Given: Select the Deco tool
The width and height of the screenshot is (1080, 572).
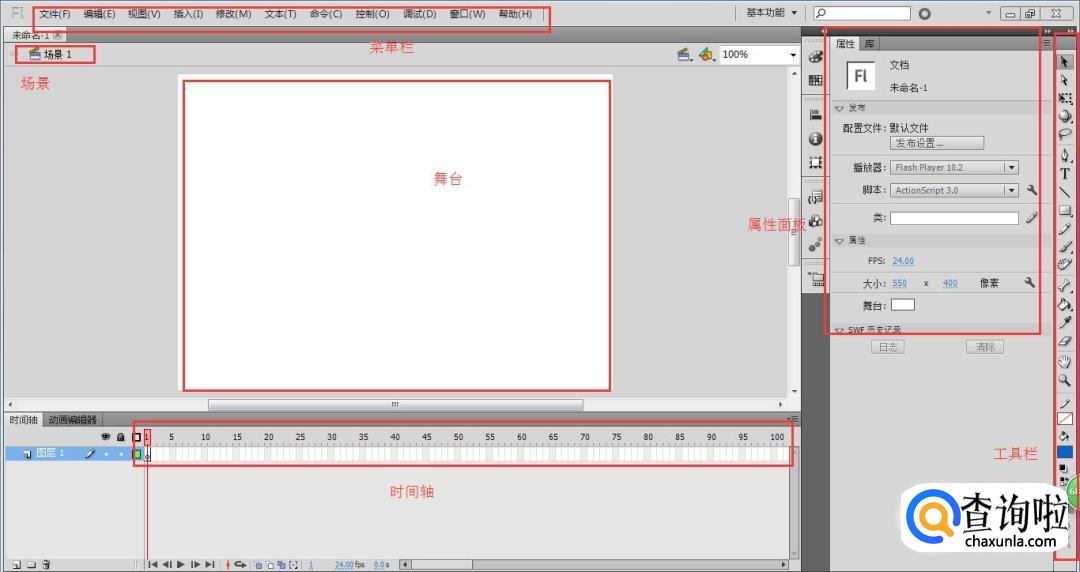Looking at the screenshot, I should (1065, 265).
